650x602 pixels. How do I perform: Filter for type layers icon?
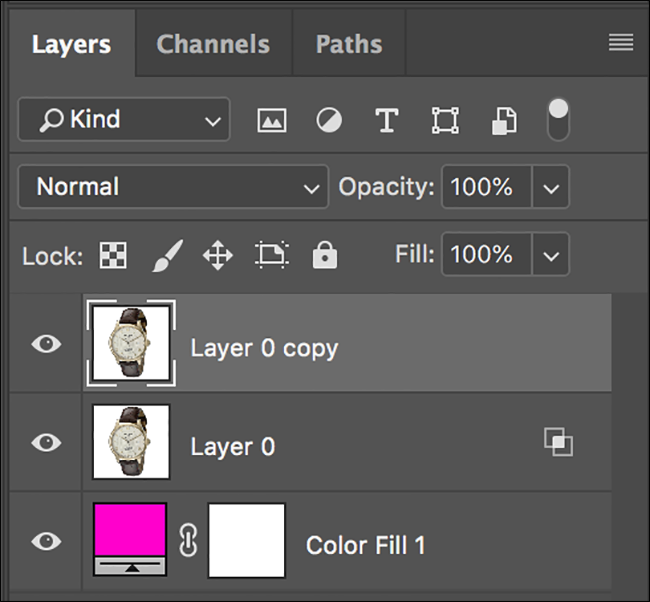pyautogui.click(x=386, y=121)
